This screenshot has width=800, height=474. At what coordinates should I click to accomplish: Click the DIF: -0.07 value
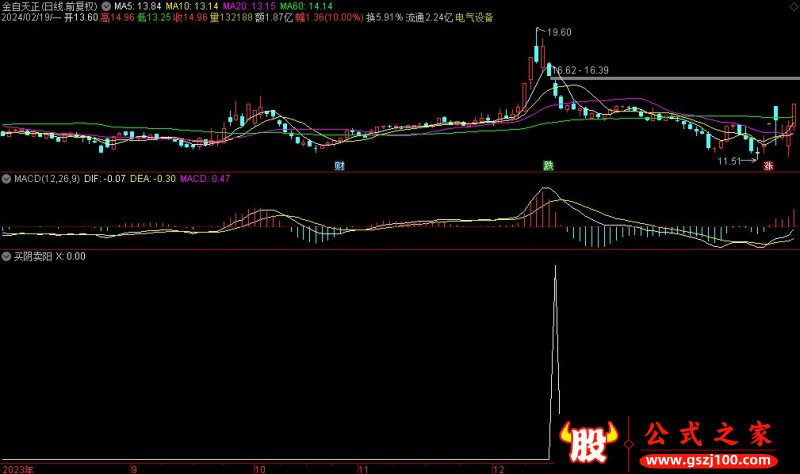tap(105, 179)
